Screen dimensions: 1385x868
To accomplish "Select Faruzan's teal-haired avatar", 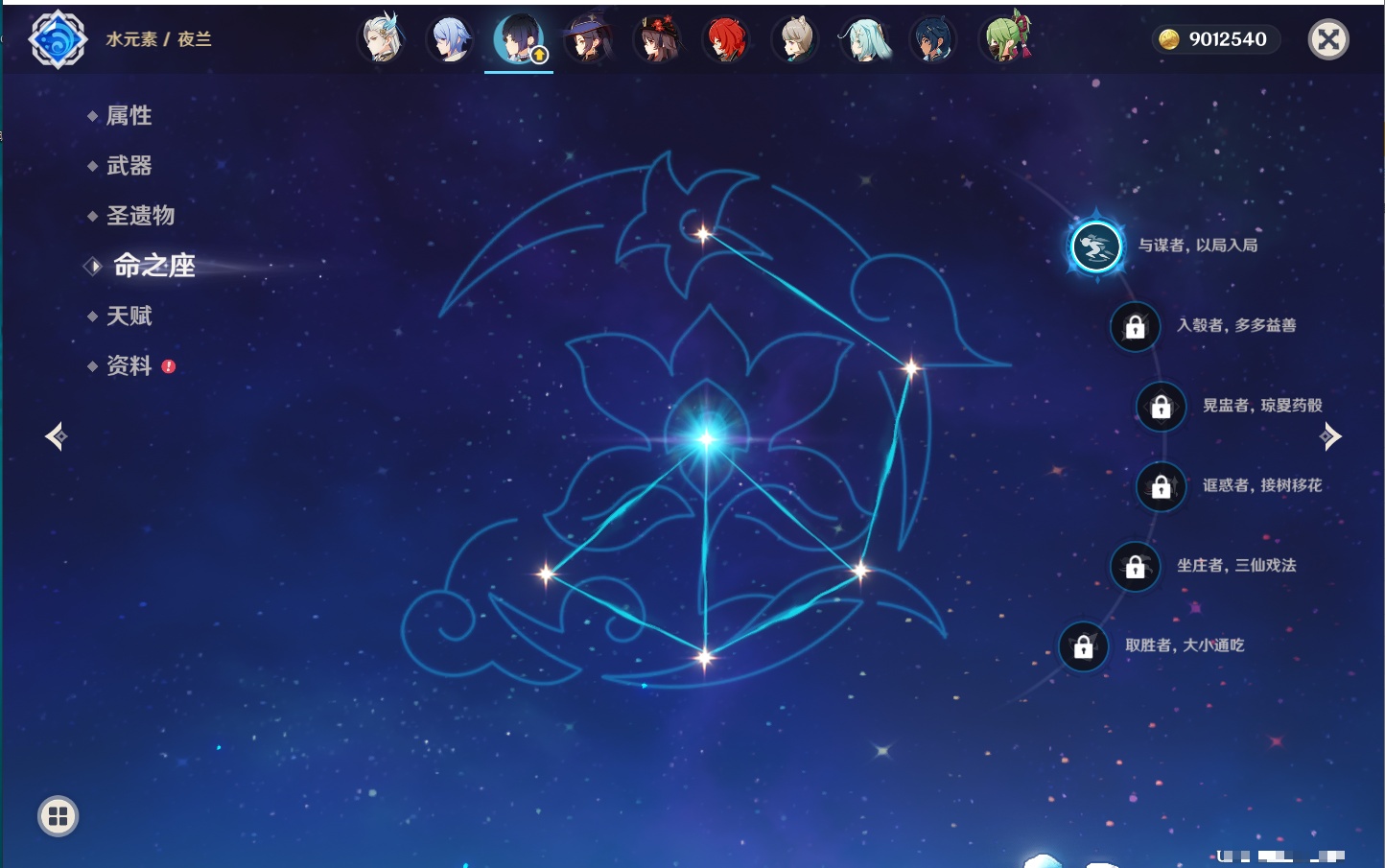I will [x=865, y=39].
